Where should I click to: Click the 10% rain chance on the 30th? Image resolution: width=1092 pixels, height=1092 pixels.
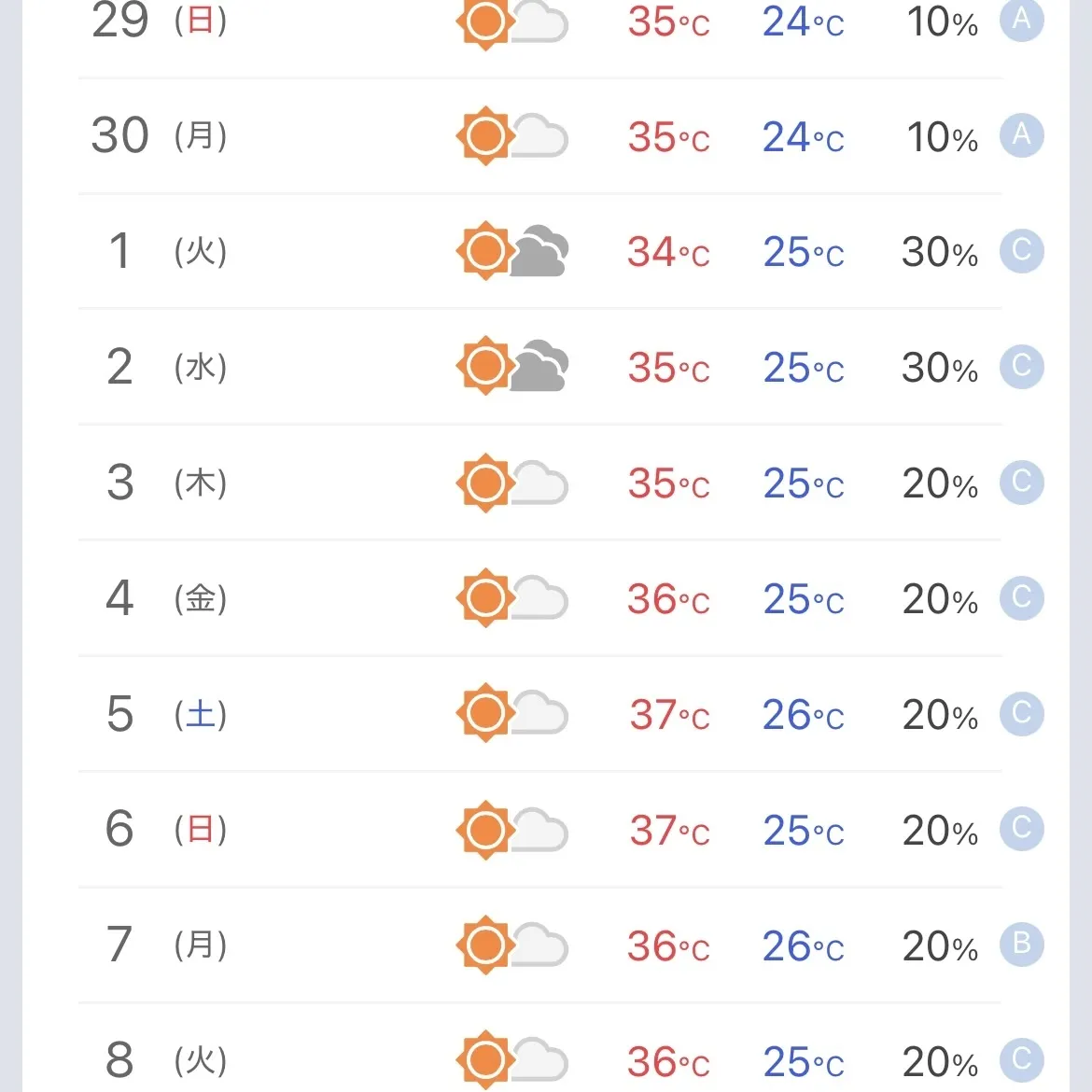(x=942, y=137)
